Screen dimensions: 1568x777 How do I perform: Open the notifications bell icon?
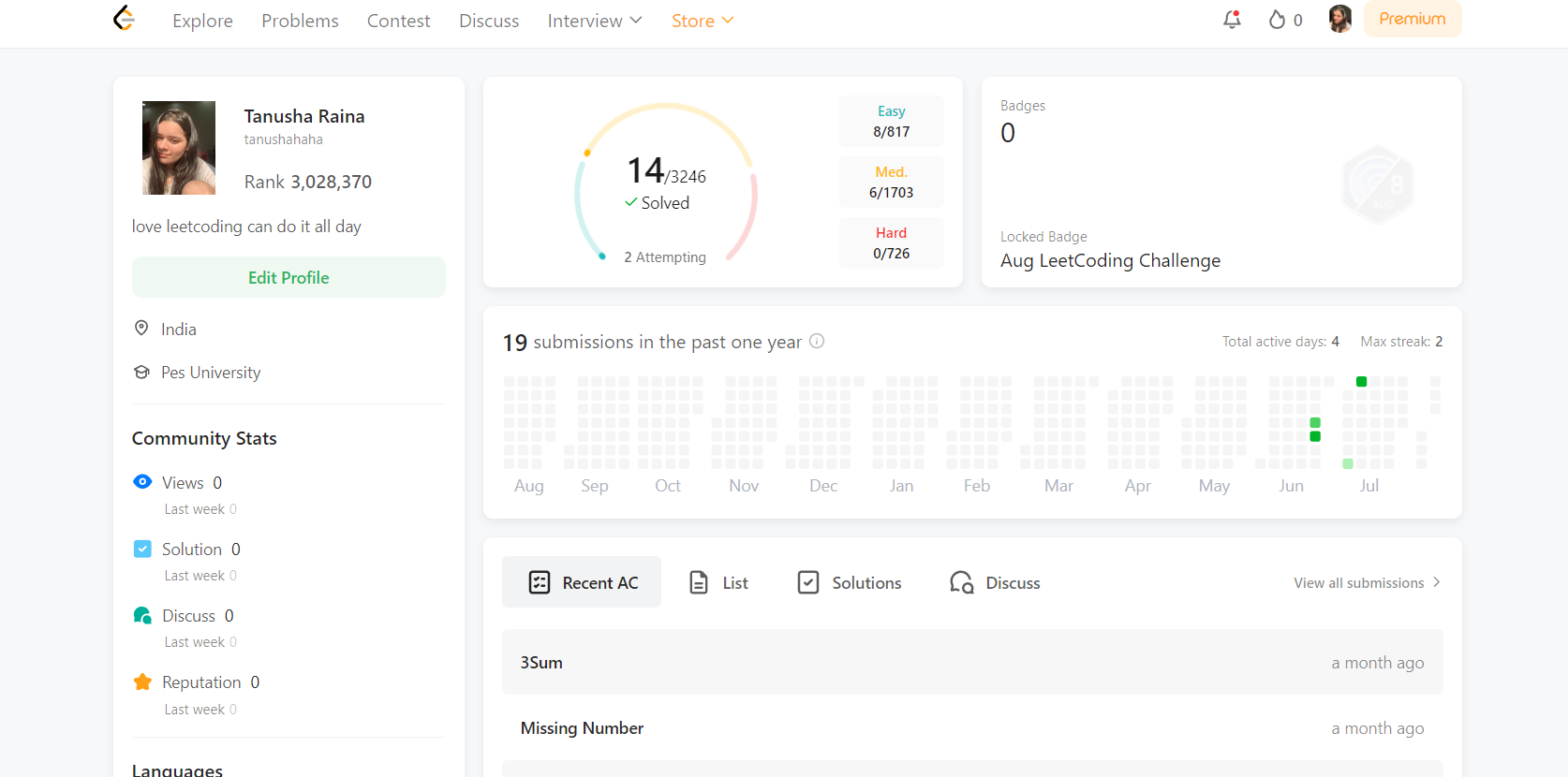(x=1232, y=20)
